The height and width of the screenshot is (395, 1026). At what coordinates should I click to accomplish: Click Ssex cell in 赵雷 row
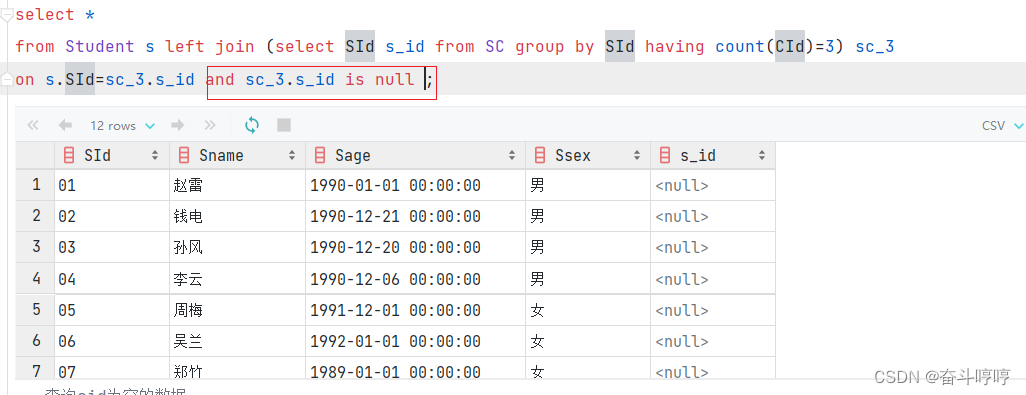point(588,185)
